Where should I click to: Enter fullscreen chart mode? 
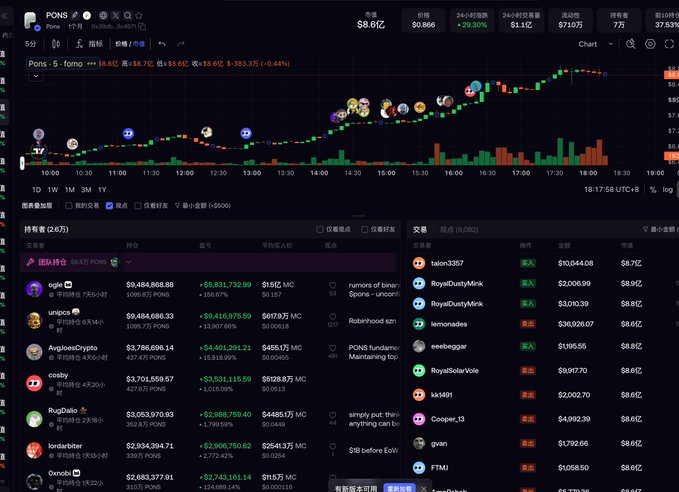(669, 44)
